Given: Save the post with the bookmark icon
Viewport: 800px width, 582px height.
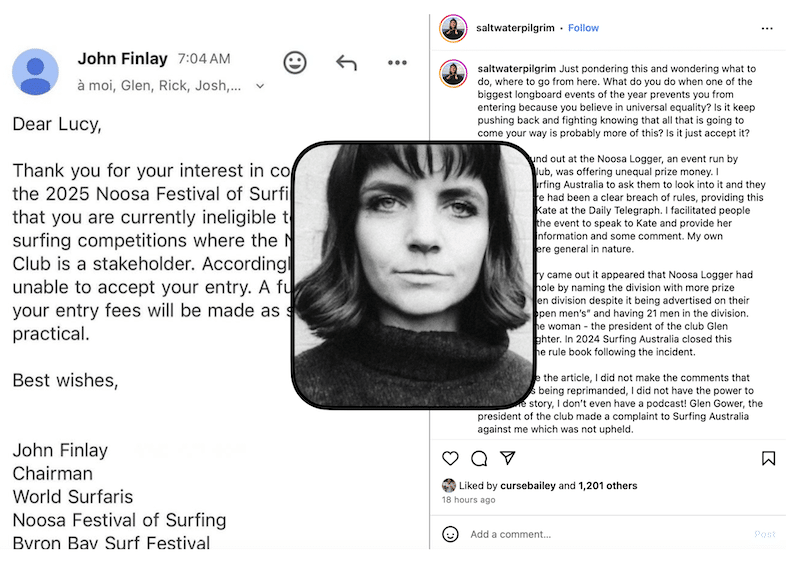Looking at the screenshot, I should click(x=768, y=458).
